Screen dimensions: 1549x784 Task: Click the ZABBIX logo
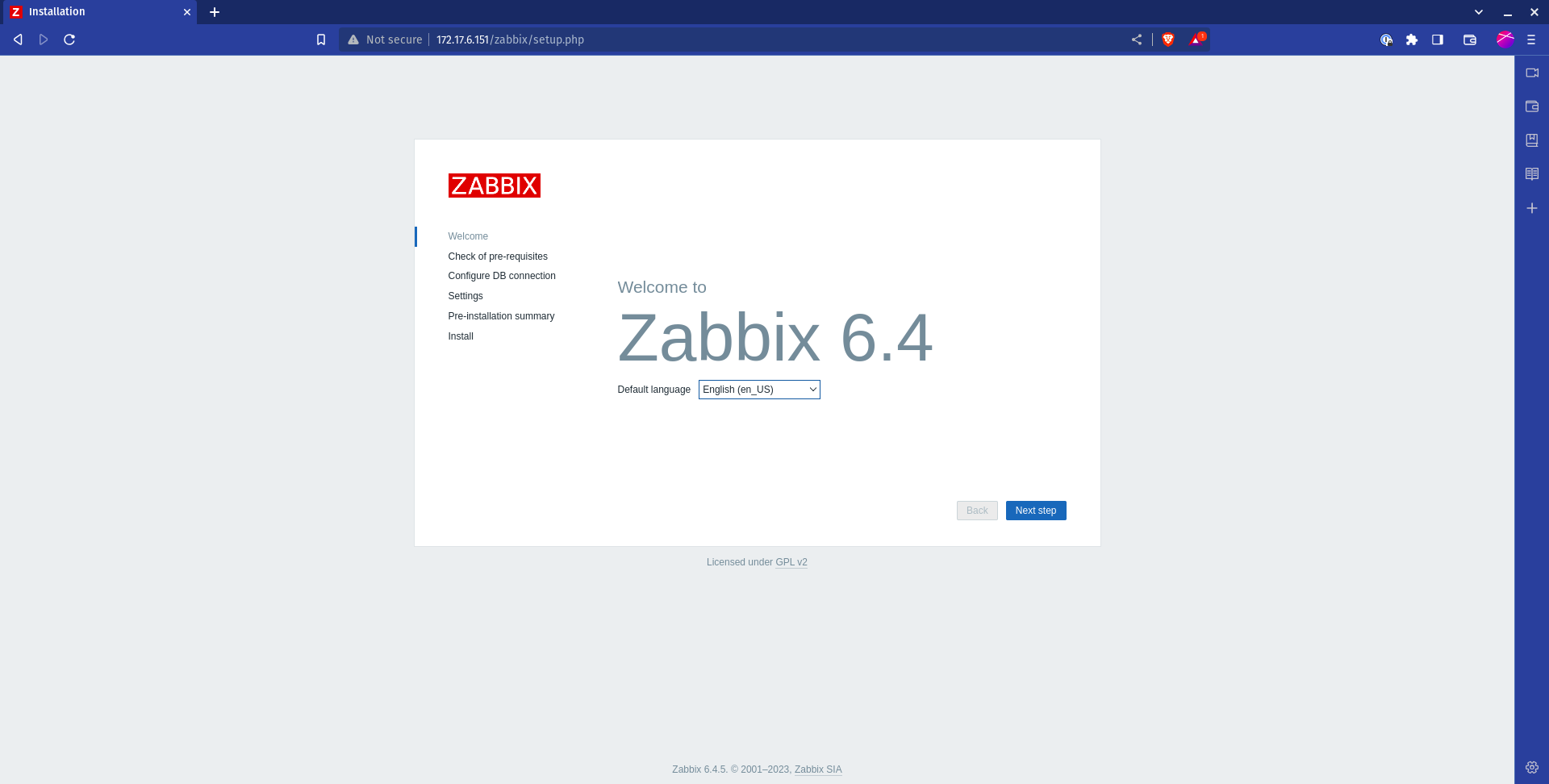pos(495,186)
